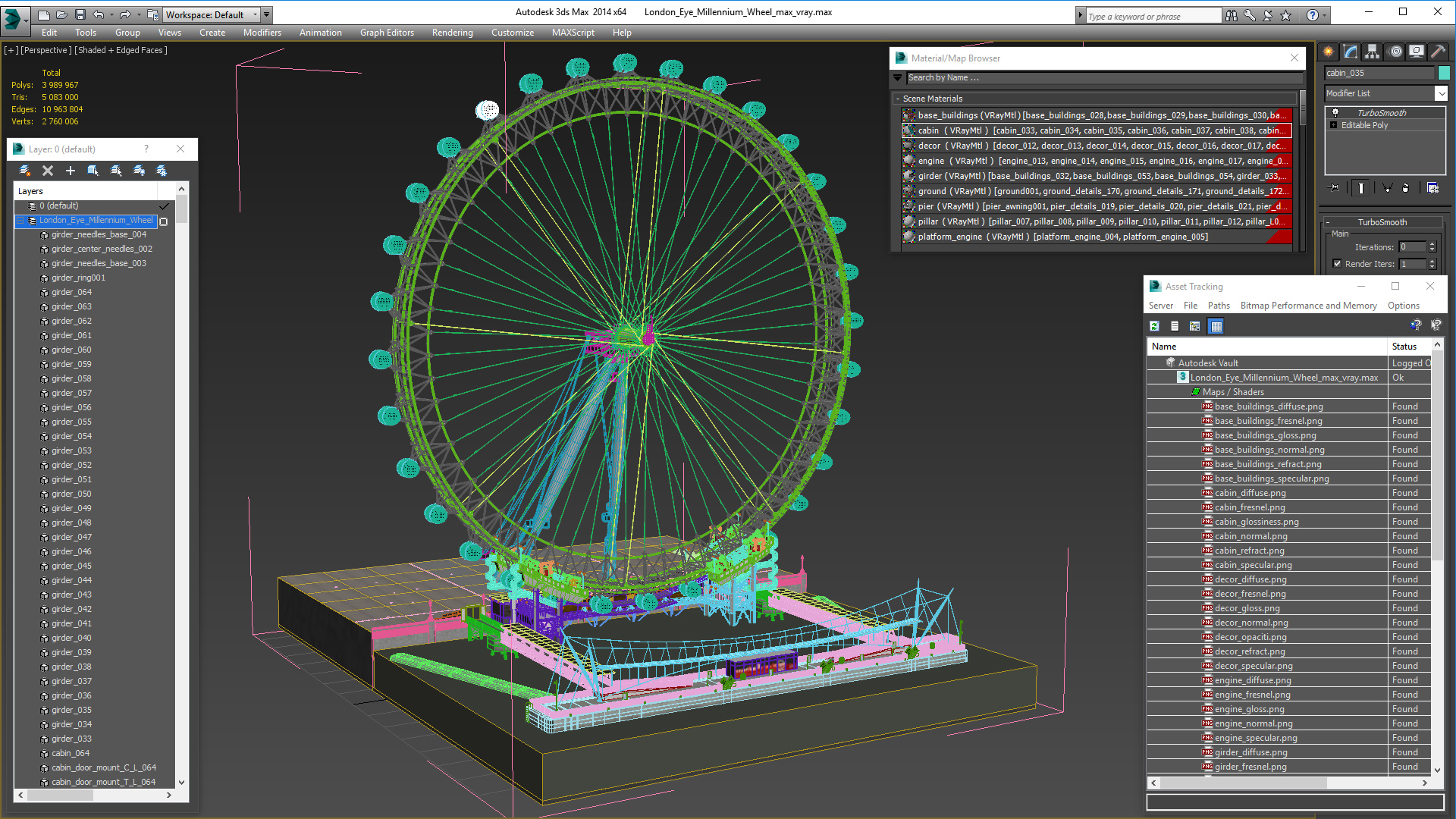Image resolution: width=1456 pixels, height=819 pixels.
Task: Click Show End Result toggle icon
Action: pos(1361,188)
